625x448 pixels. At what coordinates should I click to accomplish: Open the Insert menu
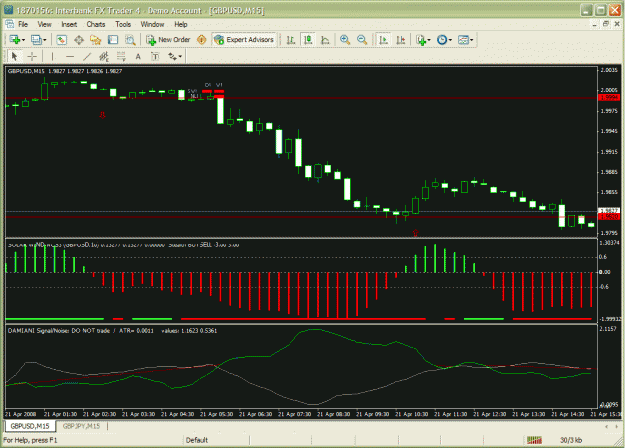[x=69, y=24]
